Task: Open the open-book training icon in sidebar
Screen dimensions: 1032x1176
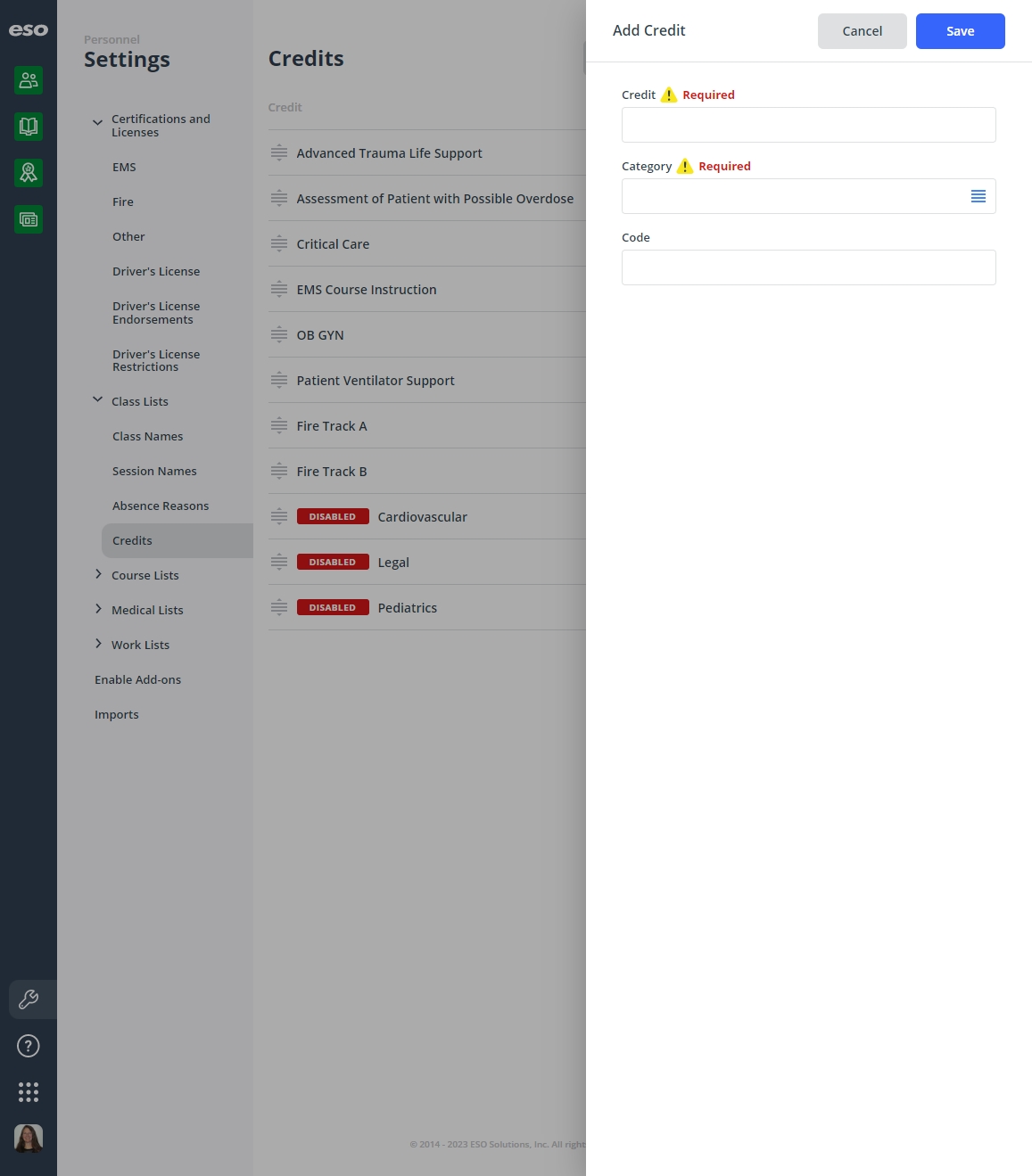Action: point(29,127)
